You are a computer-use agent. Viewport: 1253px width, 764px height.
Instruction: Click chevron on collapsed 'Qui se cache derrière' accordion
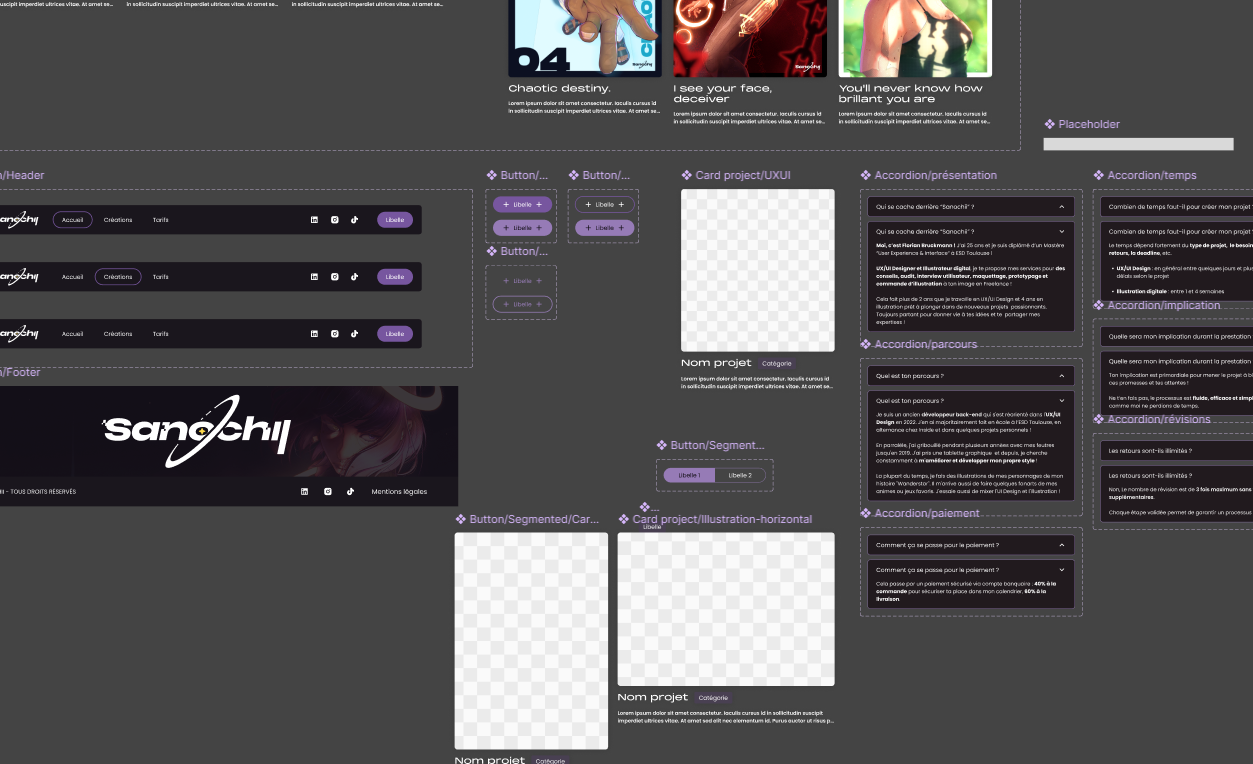tap(1062, 207)
